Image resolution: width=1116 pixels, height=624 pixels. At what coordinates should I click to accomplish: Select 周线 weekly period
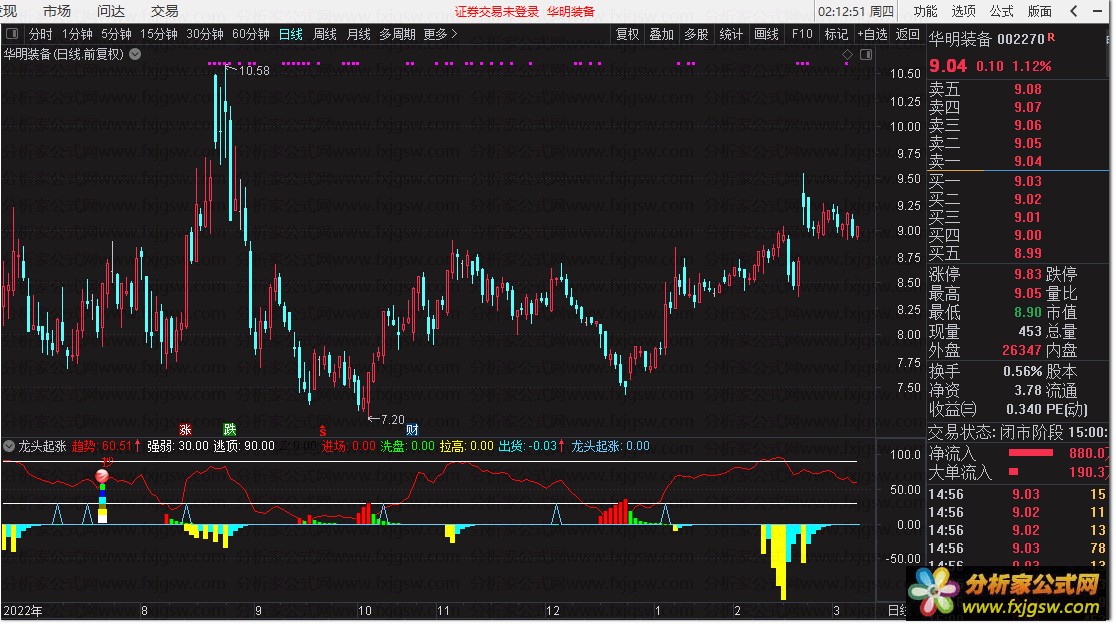tap(325, 33)
